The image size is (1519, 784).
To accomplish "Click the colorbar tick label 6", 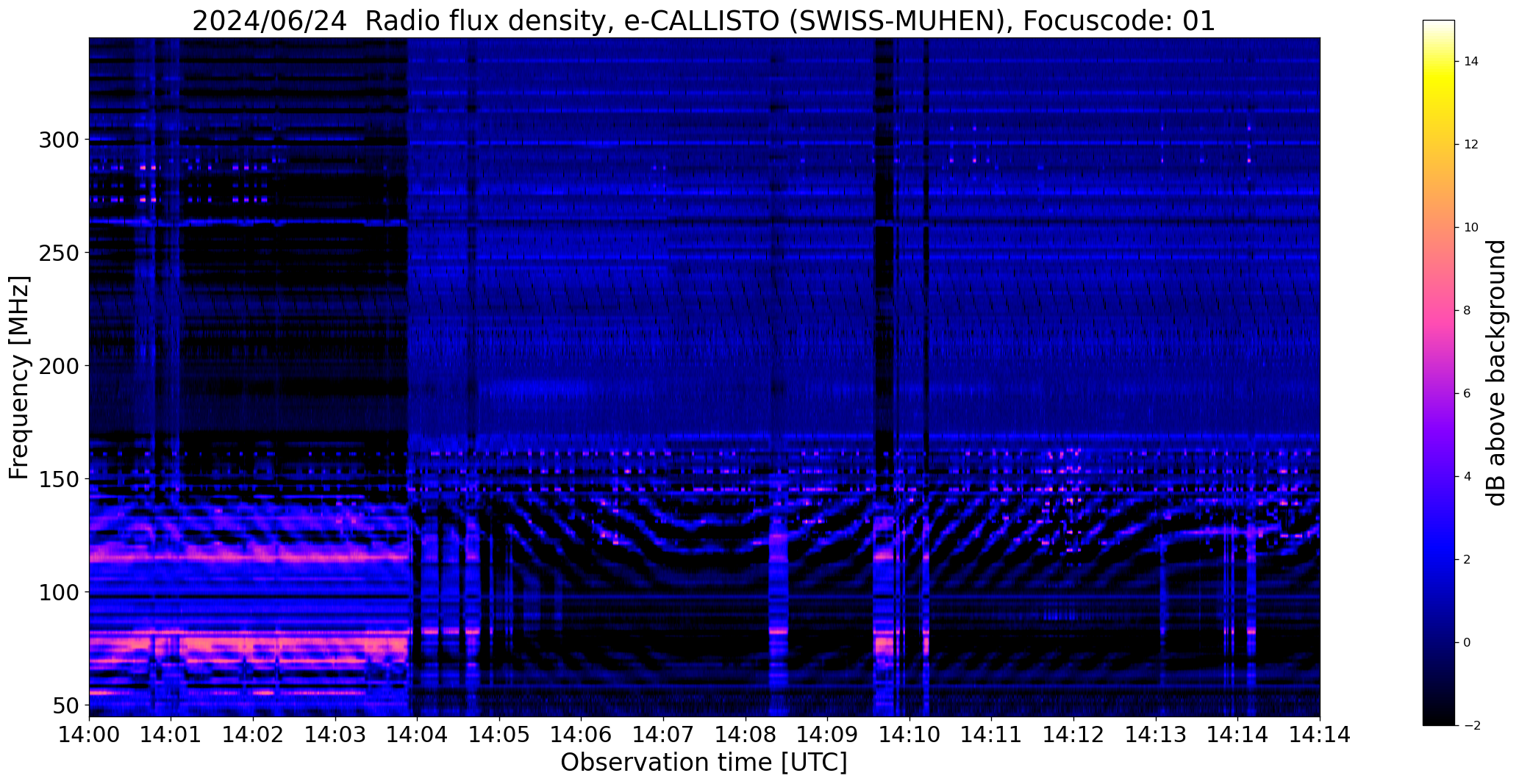I will tap(1467, 393).
